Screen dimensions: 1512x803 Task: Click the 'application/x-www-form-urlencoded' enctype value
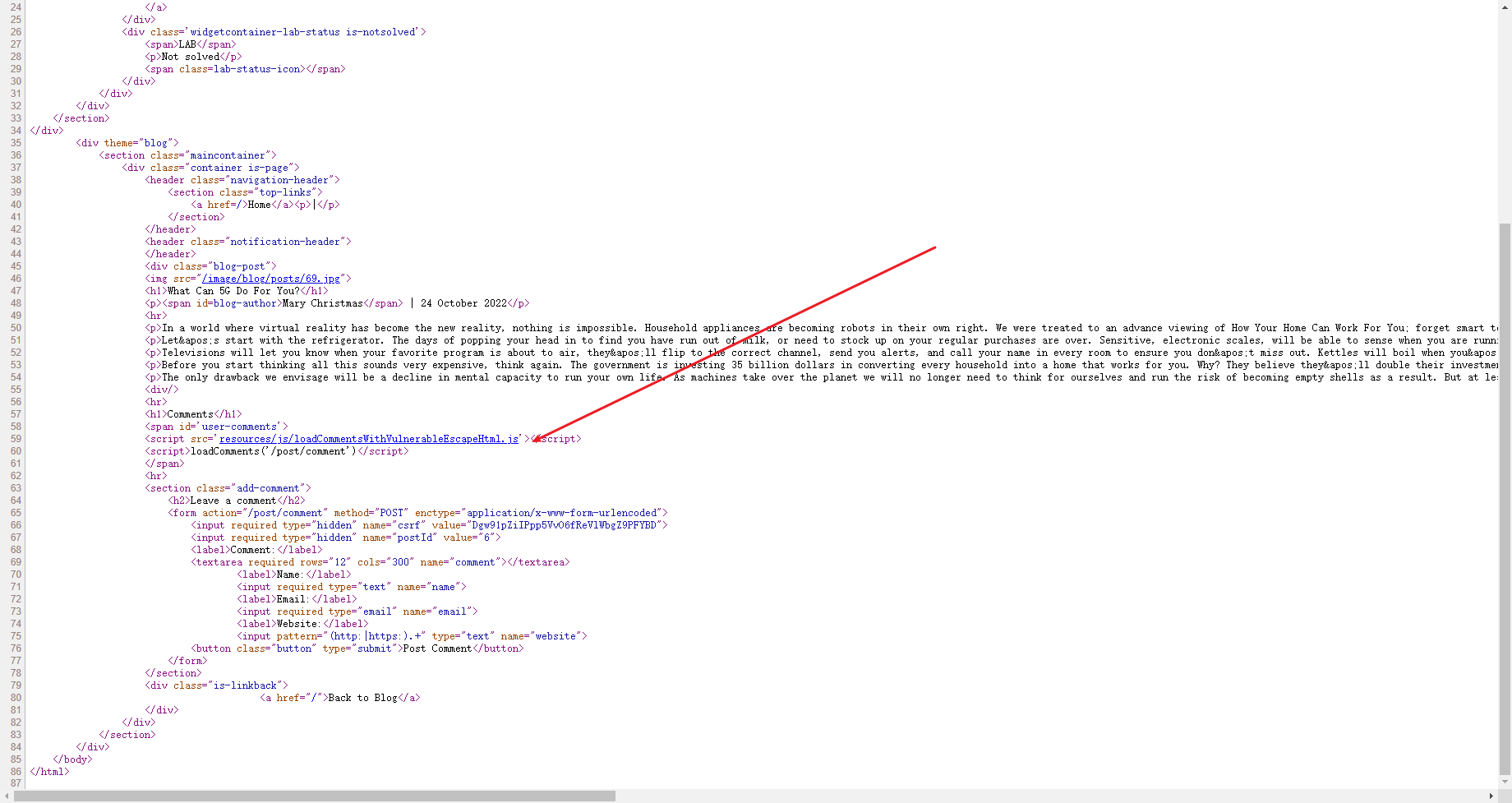562,513
